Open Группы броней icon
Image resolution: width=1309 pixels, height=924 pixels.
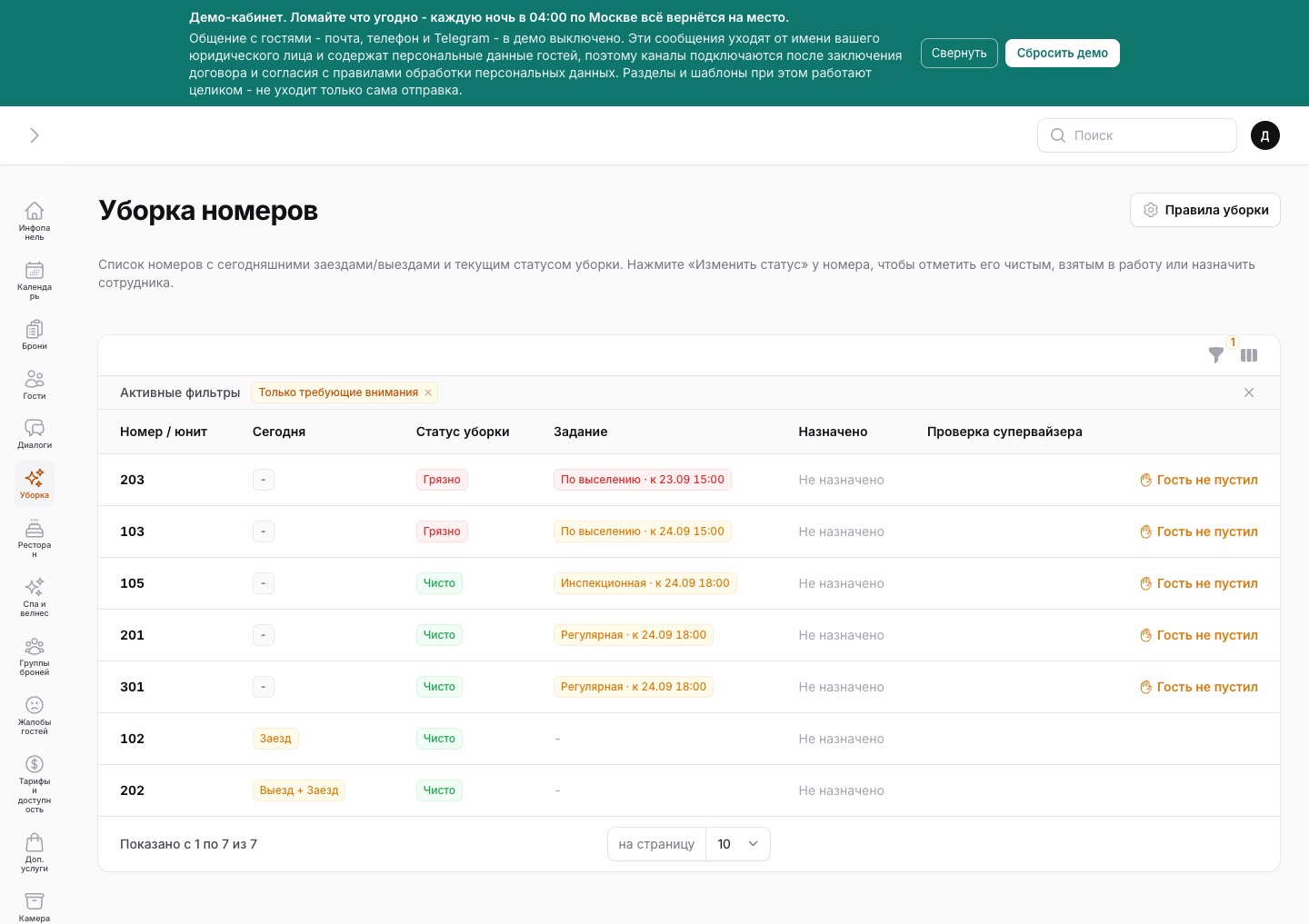(x=35, y=656)
